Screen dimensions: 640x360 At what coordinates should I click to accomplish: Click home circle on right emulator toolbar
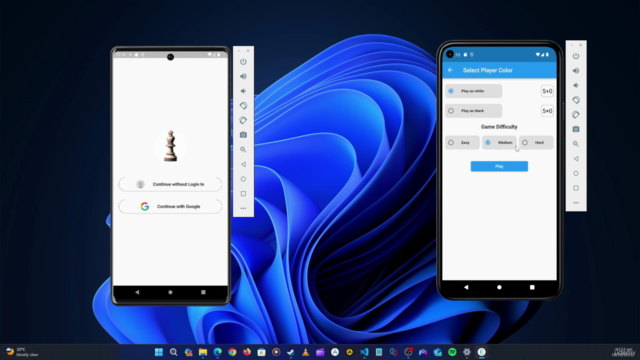[x=576, y=173]
